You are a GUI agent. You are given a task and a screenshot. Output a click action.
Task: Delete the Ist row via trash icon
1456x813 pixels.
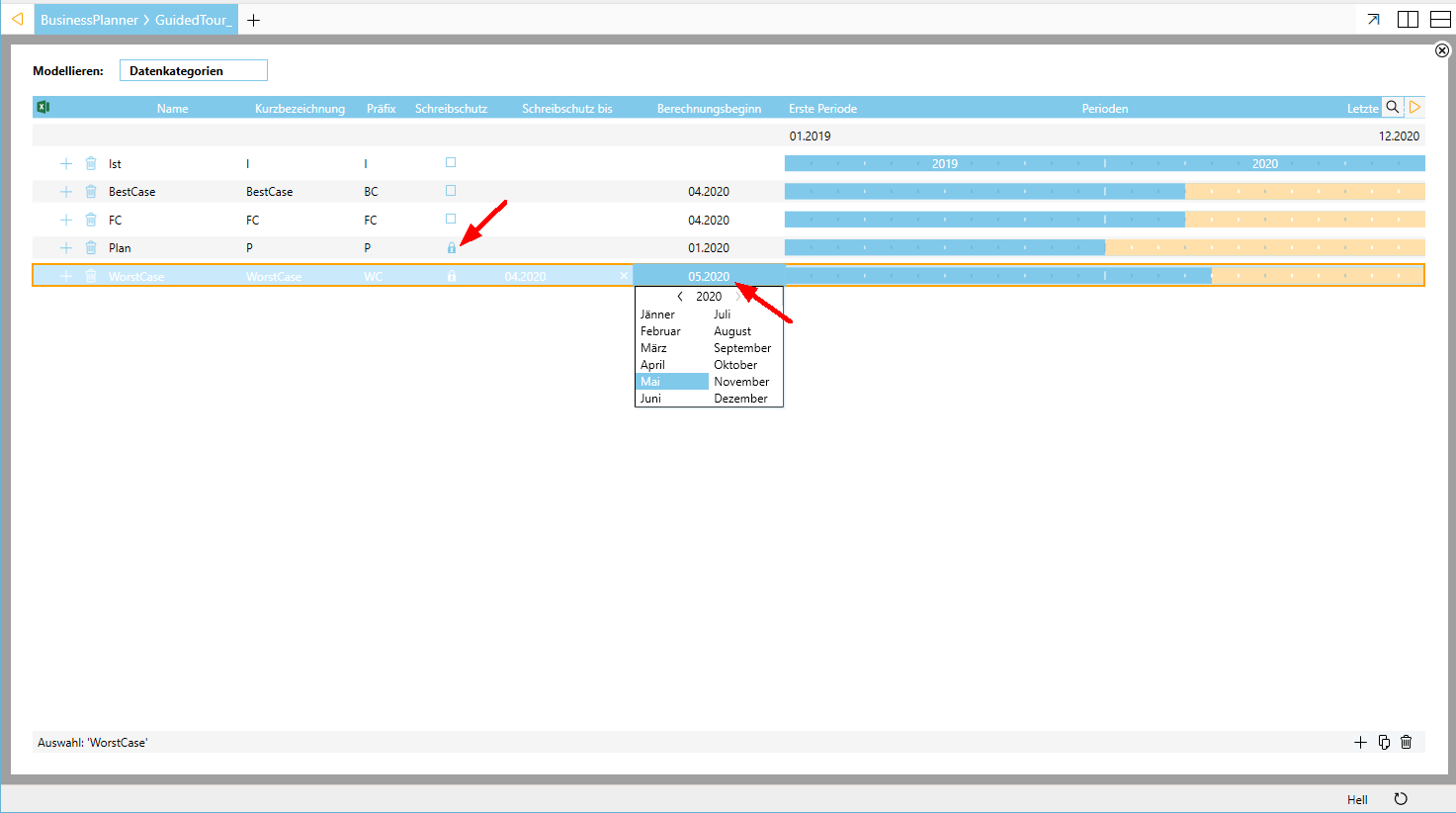91,164
